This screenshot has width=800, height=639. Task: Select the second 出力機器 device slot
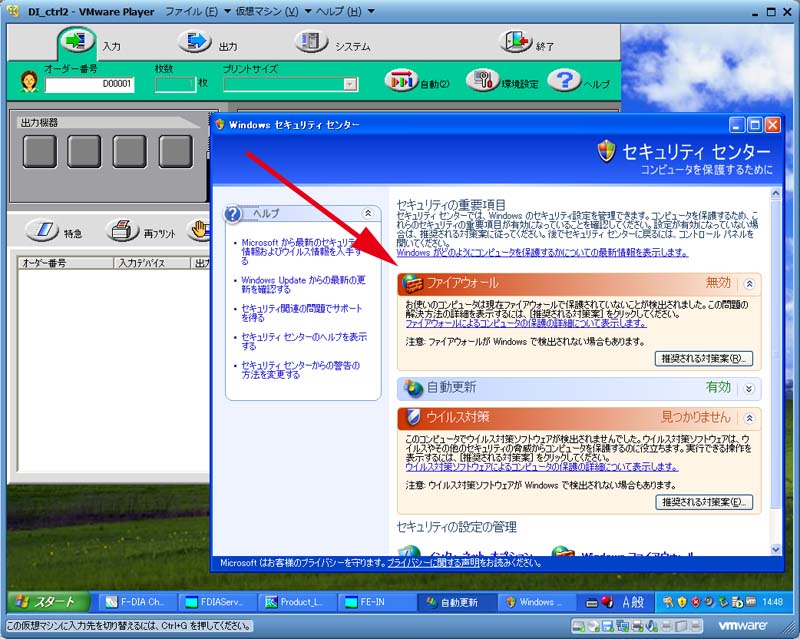[84, 152]
